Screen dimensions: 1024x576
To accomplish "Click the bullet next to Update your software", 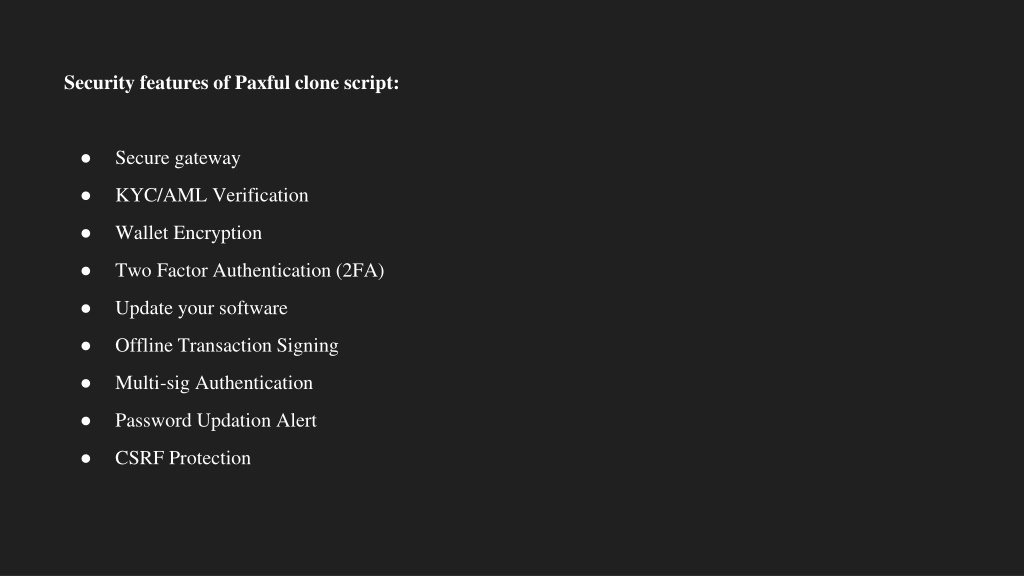I will coord(86,308).
